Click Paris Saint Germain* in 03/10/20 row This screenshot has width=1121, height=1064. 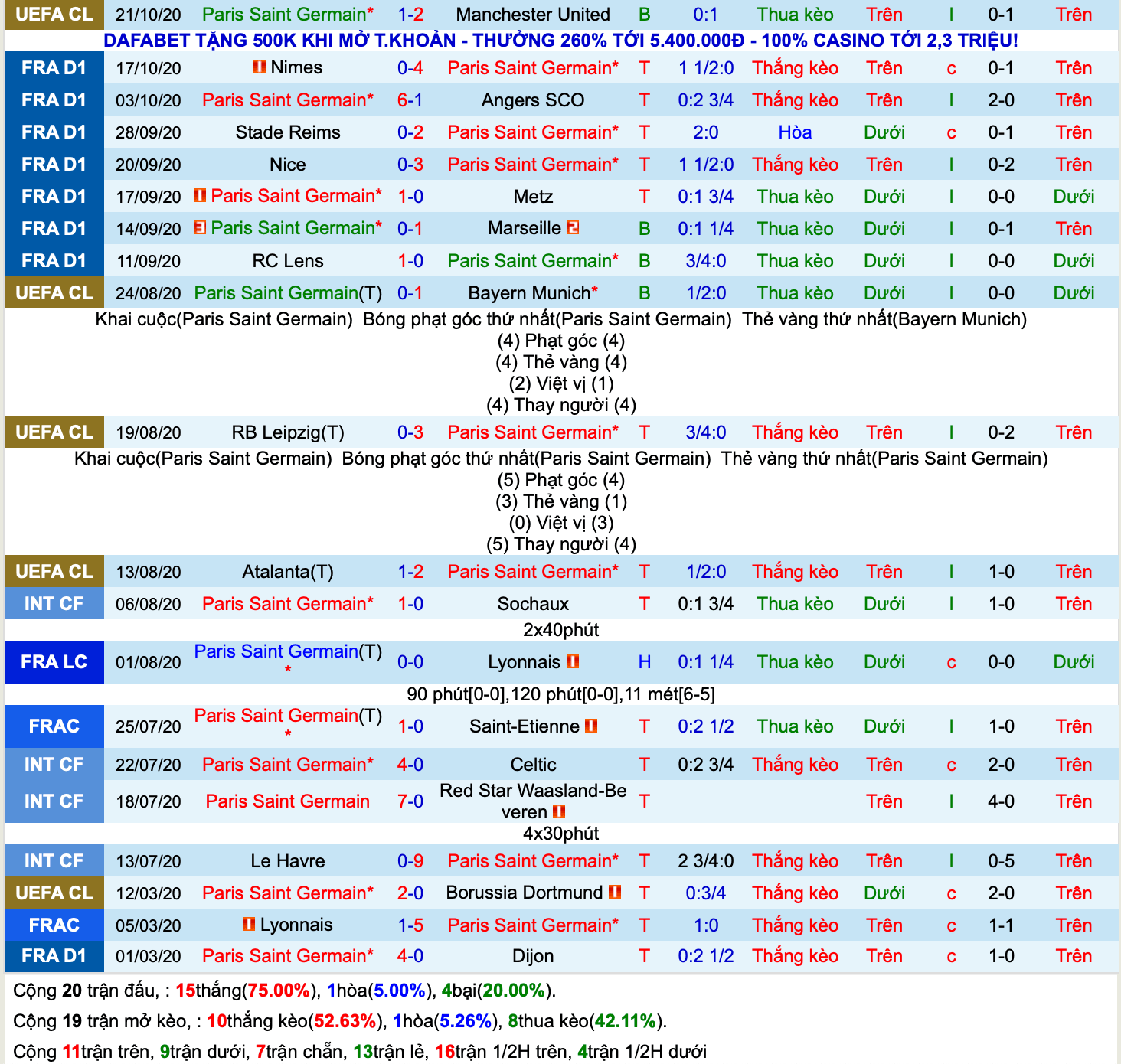tap(288, 100)
